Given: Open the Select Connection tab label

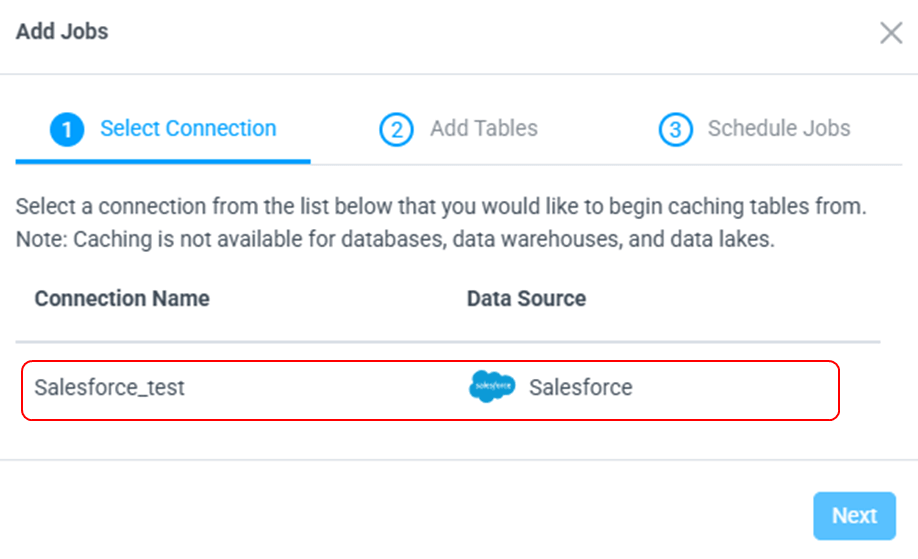Looking at the screenshot, I should [x=188, y=129].
